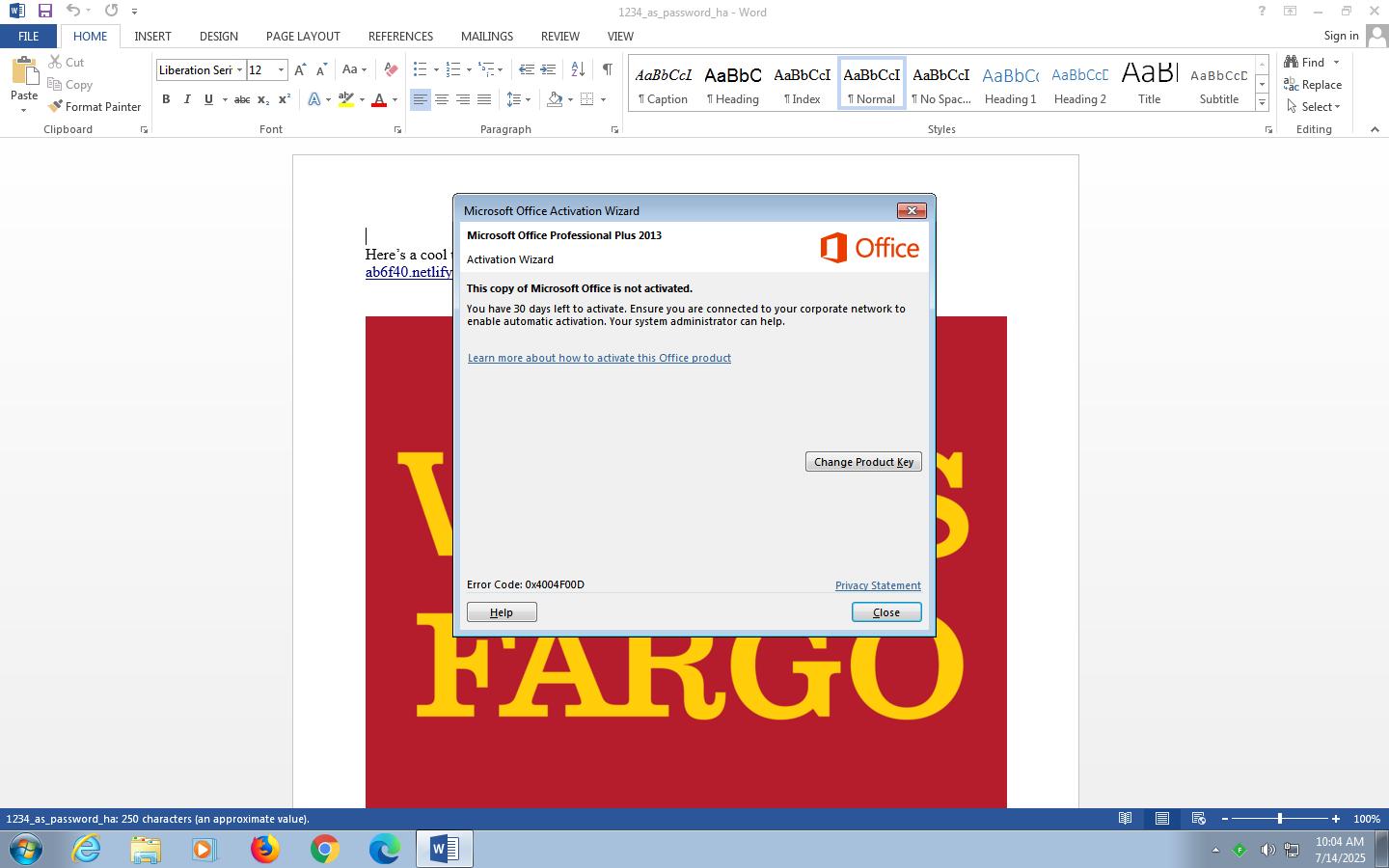The width and height of the screenshot is (1389, 868).
Task: Apply yellow text highlight color
Action: coord(346,99)
